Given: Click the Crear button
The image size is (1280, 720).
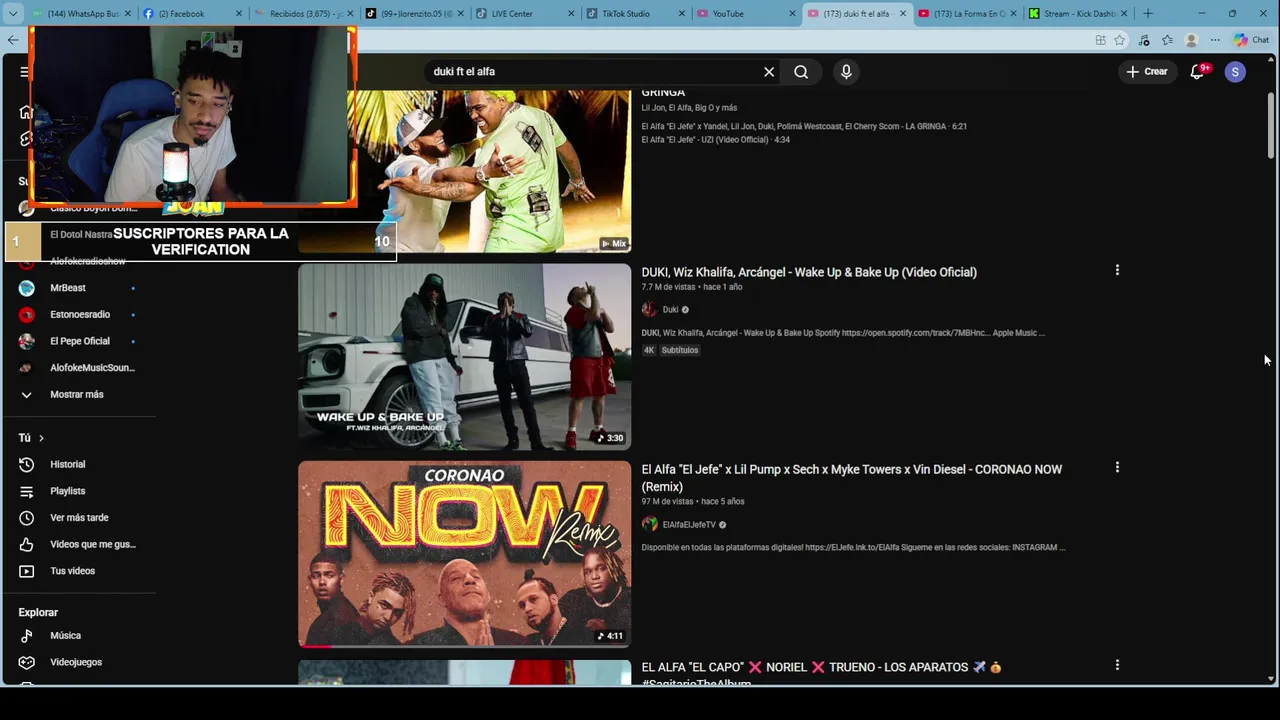Looking at the screenshot, I should click(1147, 72).
